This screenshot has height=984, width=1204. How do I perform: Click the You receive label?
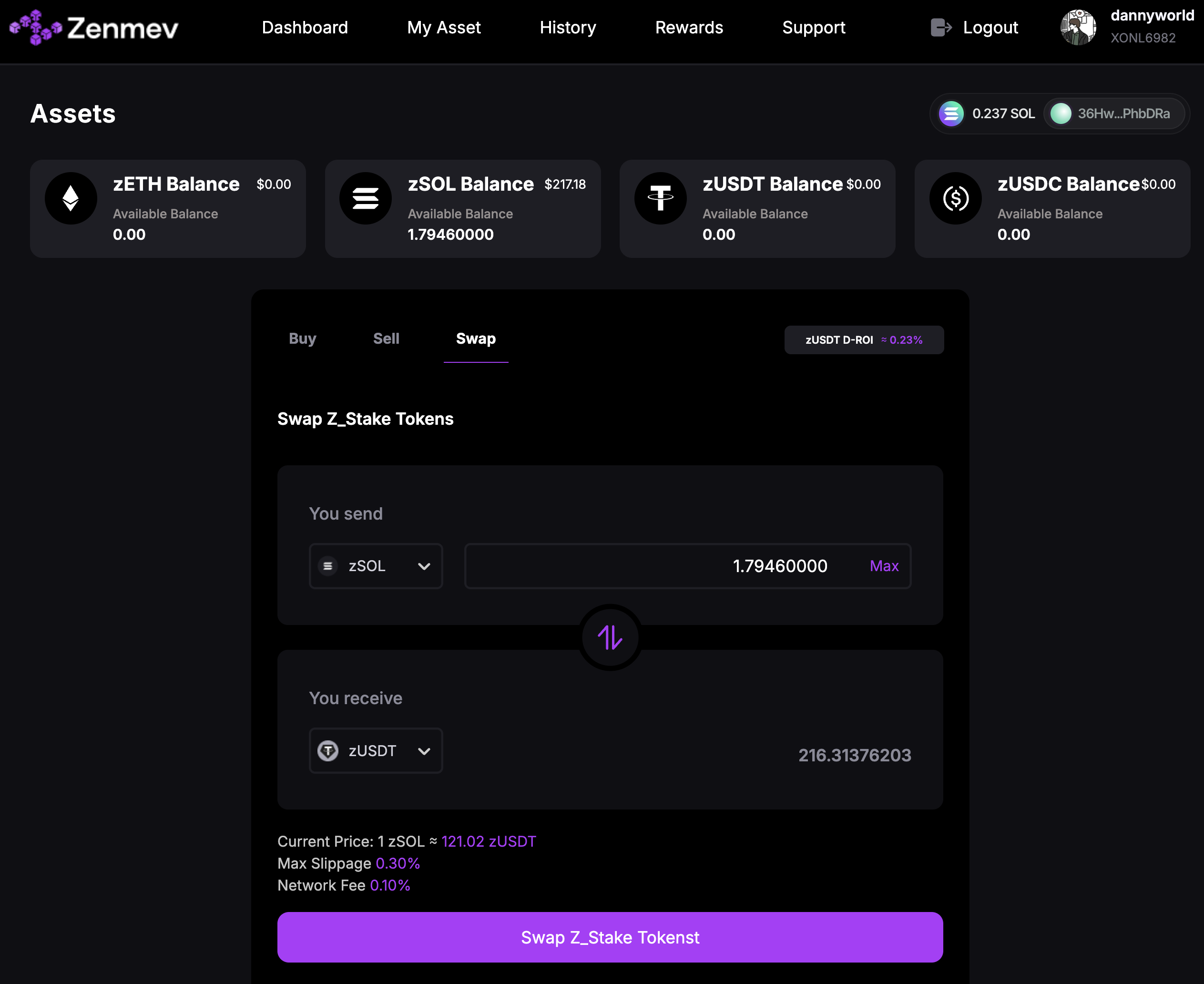tap(356, 698)
